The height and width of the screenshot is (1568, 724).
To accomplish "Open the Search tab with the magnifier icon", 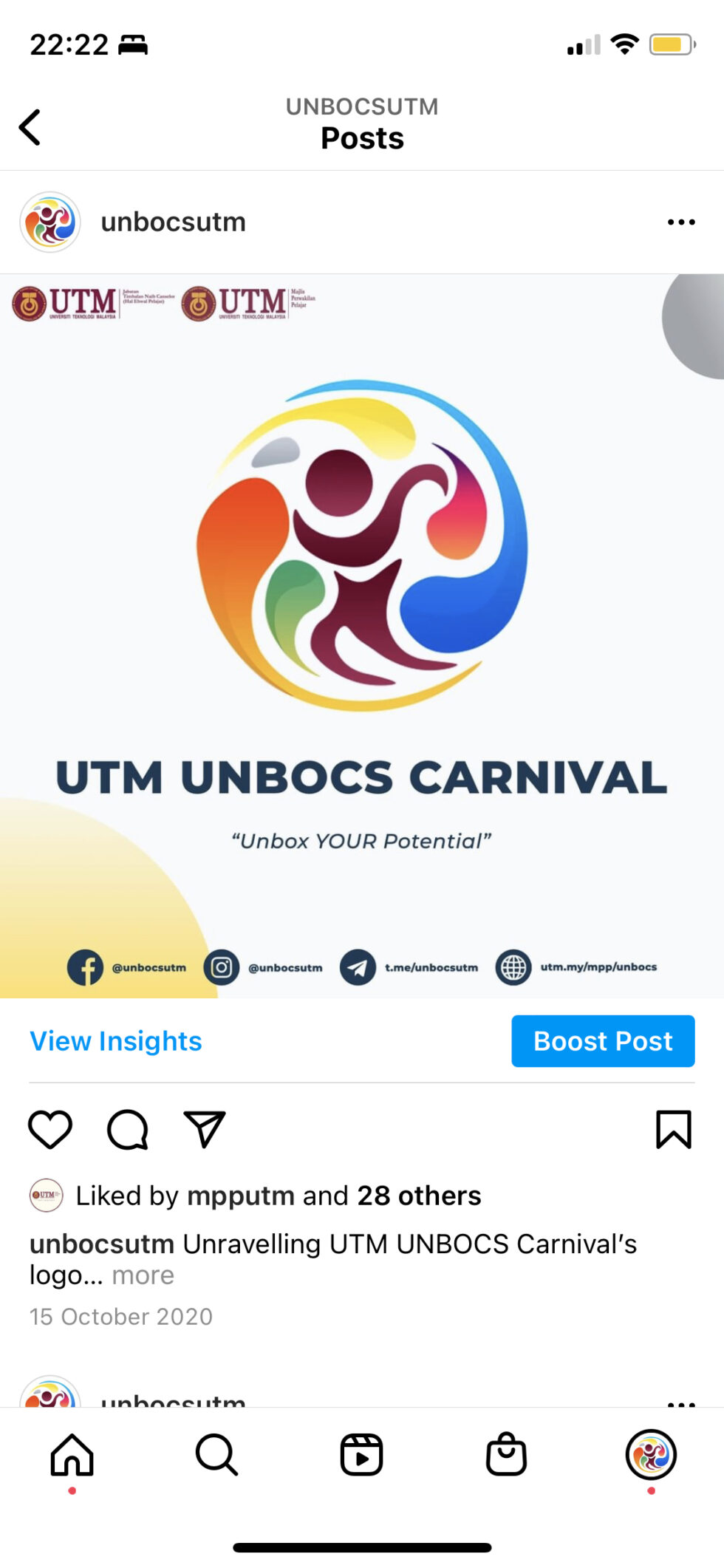I will (216, 1455).
